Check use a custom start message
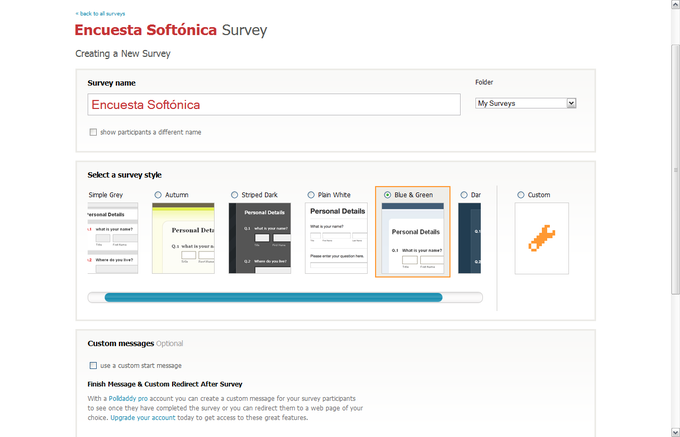The image size is (680, 437). [x=93, y=365]
